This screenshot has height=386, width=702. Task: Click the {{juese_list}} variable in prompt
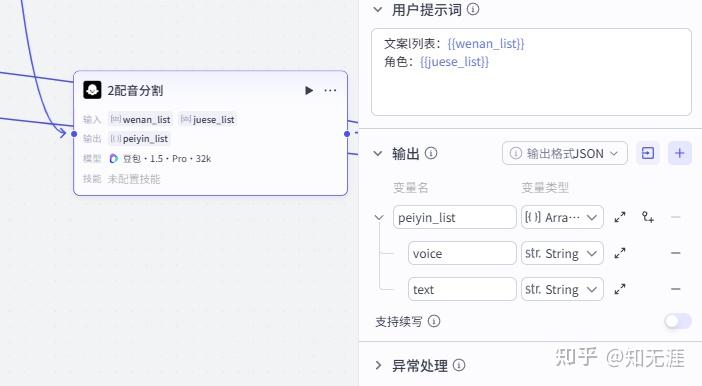pos(454,62)
